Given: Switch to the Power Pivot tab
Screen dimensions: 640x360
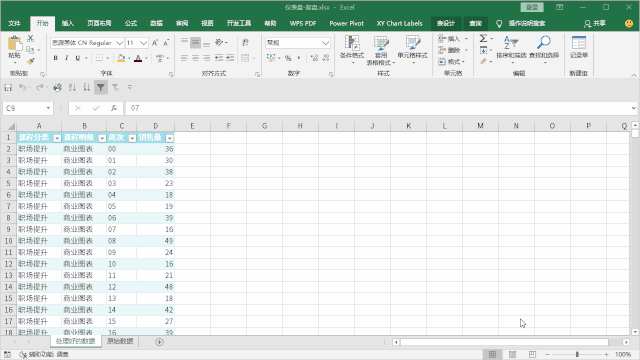Looking at the screenshot, I should coord(347,23).
